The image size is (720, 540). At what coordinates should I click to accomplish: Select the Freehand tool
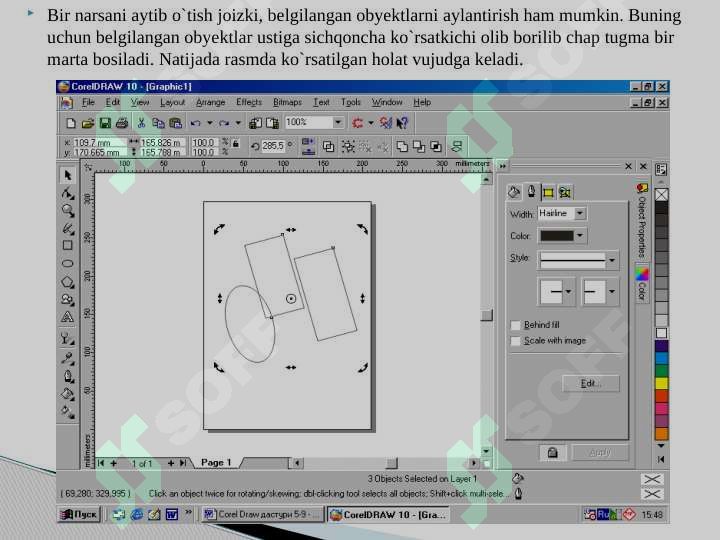pyautogui.click(x=68, y=228)
